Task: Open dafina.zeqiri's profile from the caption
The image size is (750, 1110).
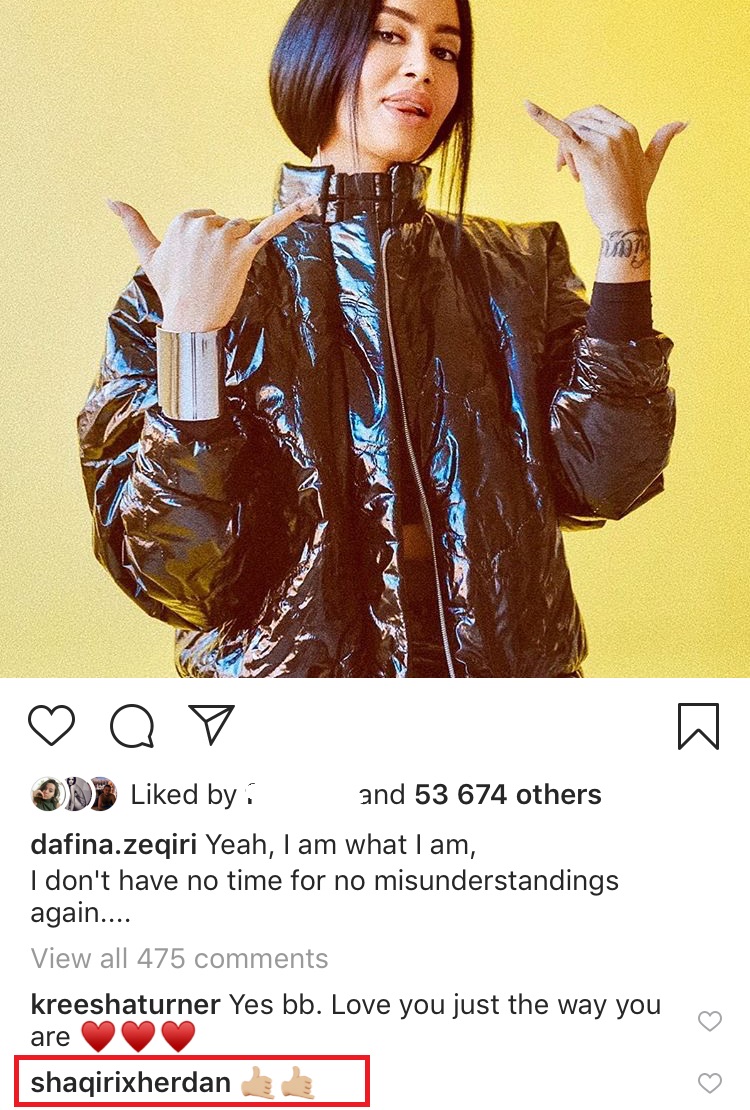Action: coord(113,845)
